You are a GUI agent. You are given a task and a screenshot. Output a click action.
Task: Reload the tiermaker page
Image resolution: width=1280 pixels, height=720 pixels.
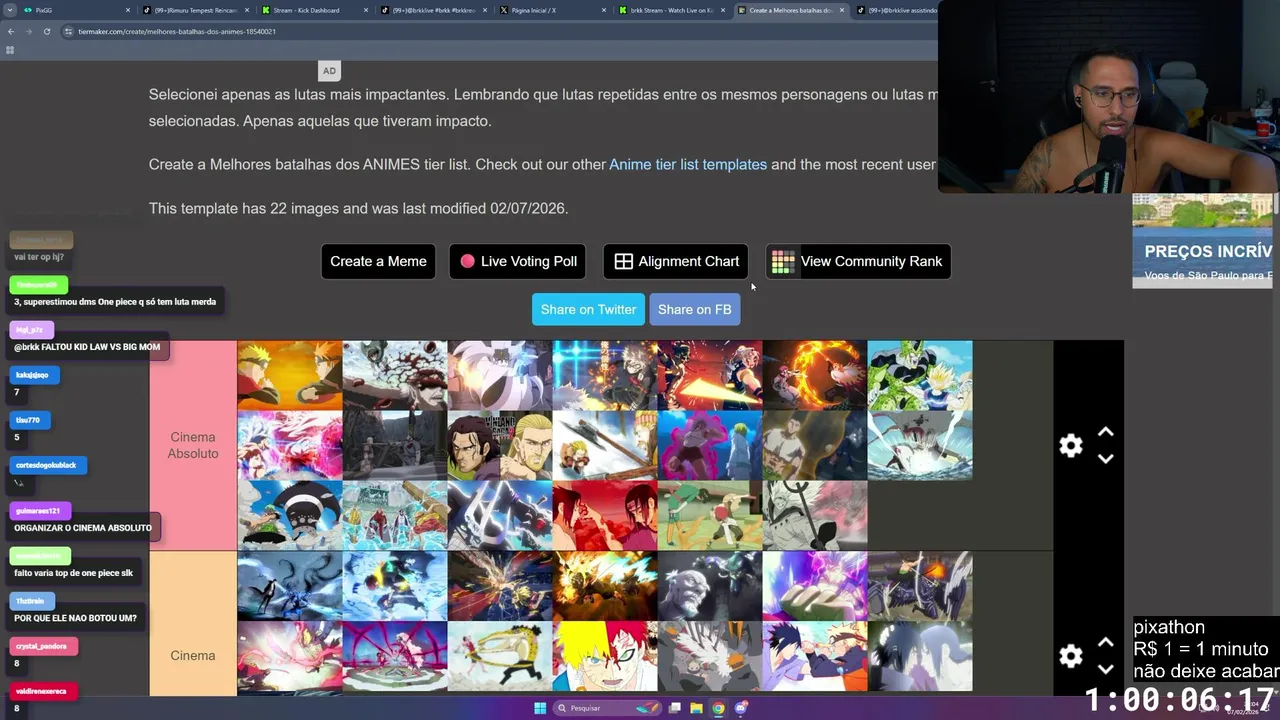tap(47, 31)
